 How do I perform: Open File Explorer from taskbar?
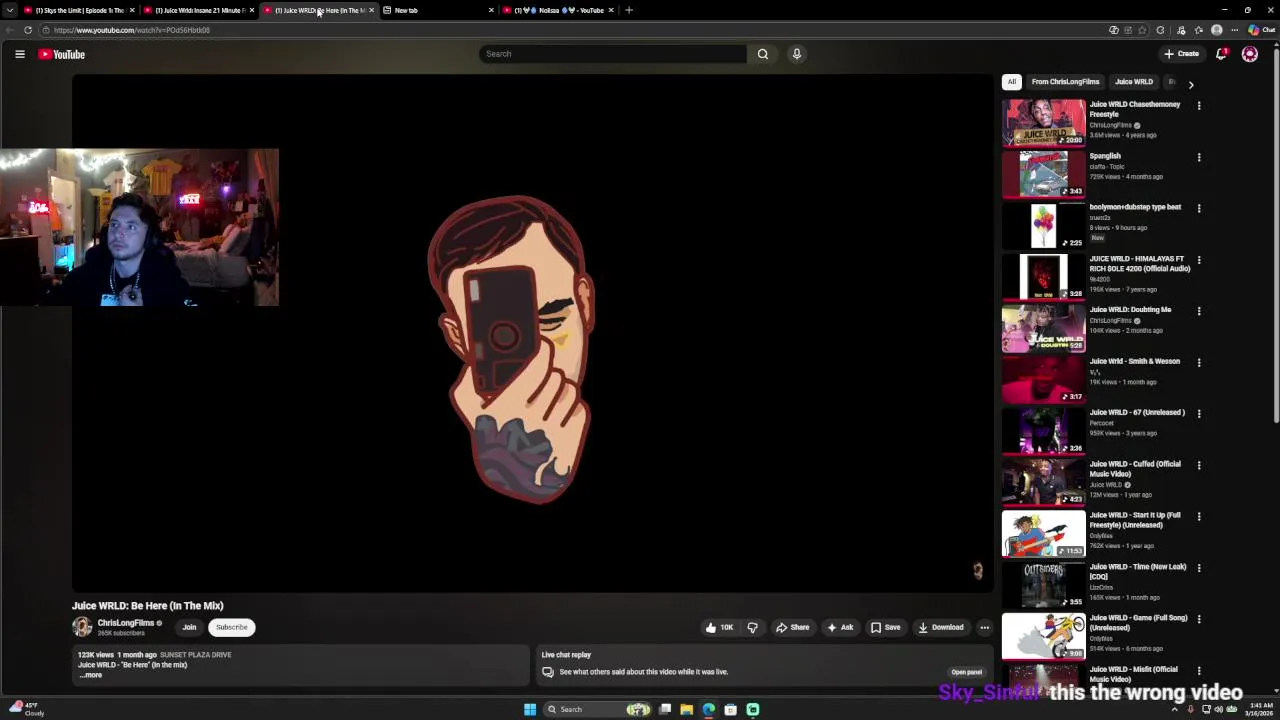point(687,710)
